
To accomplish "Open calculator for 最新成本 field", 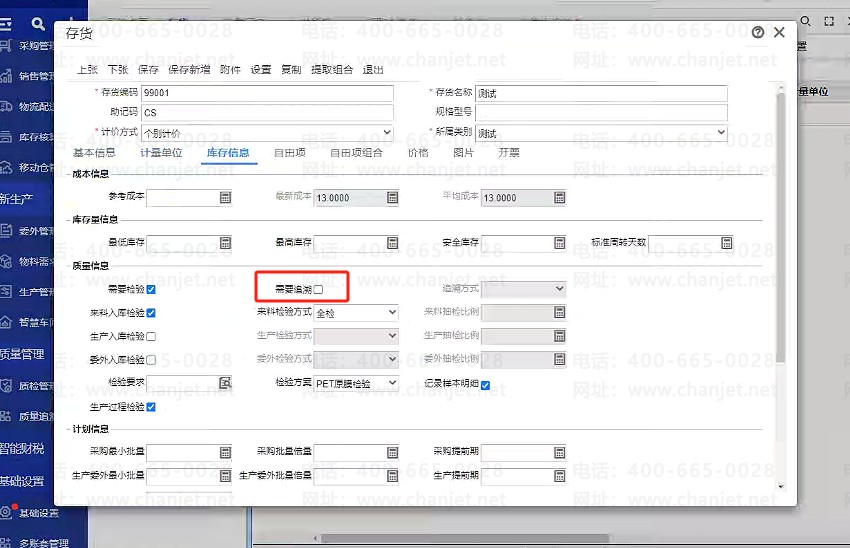I will (393, 198).
